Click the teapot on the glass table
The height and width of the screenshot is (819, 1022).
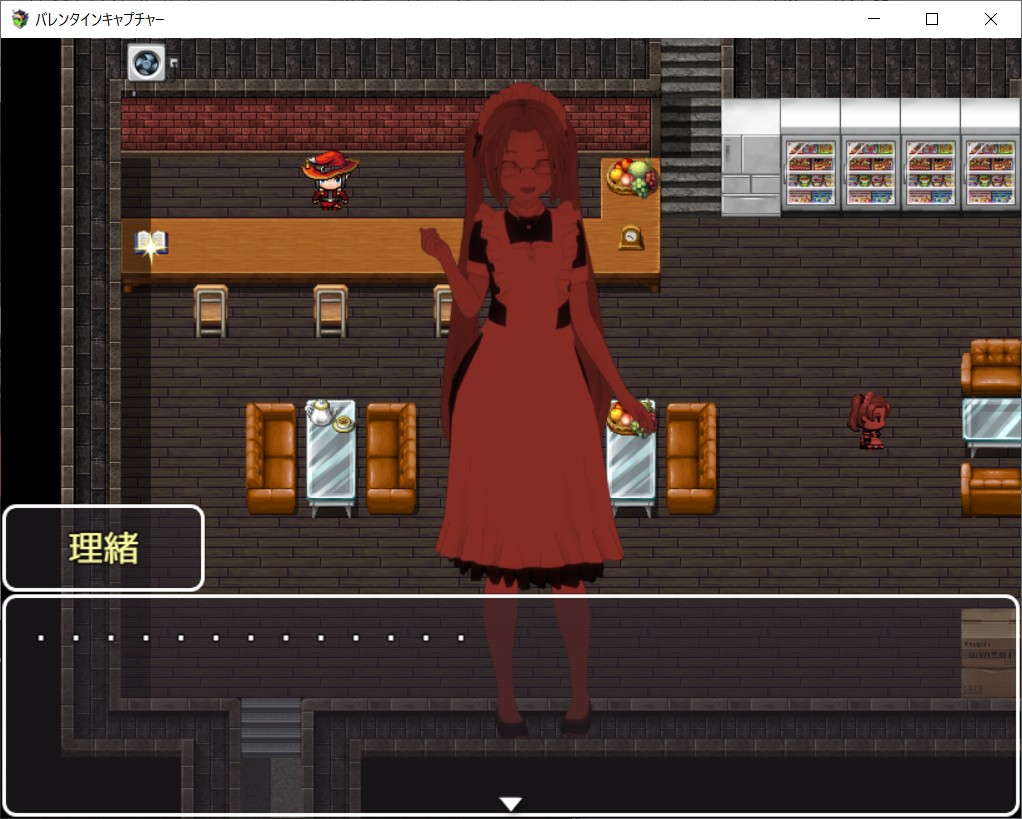(320, 413)
